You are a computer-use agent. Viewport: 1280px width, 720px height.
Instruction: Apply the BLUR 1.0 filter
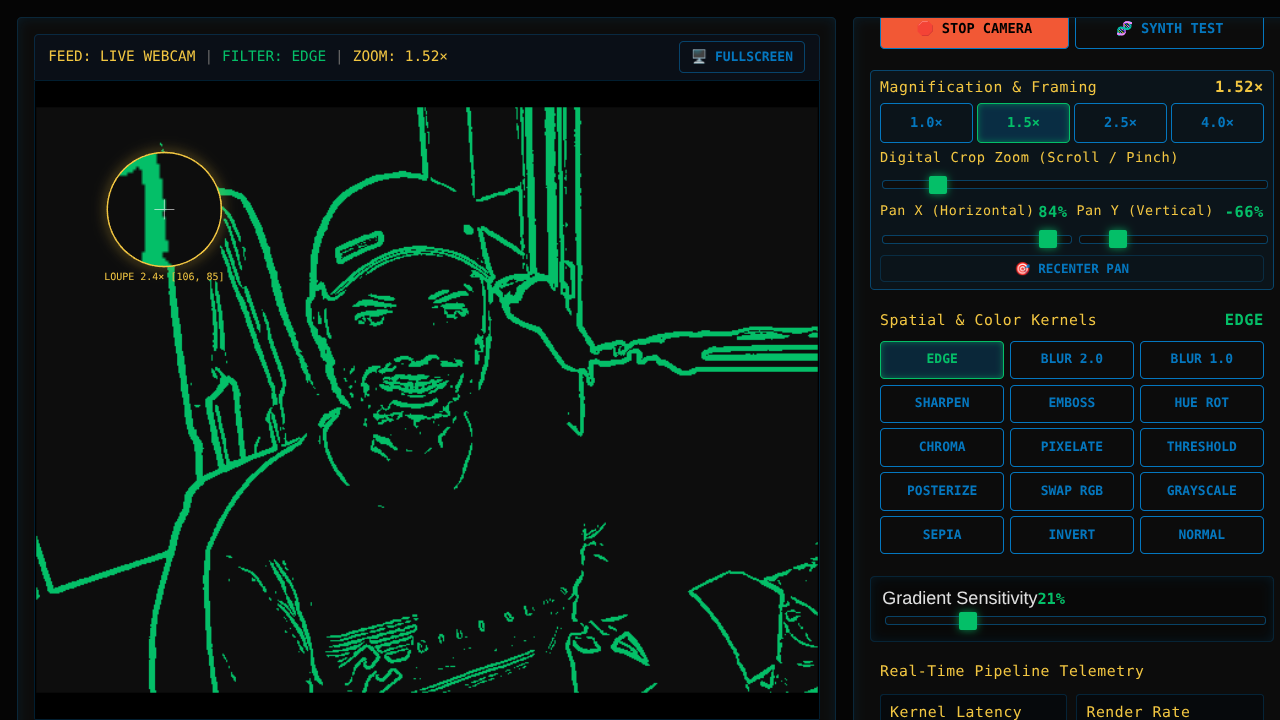coord(1202,360)
